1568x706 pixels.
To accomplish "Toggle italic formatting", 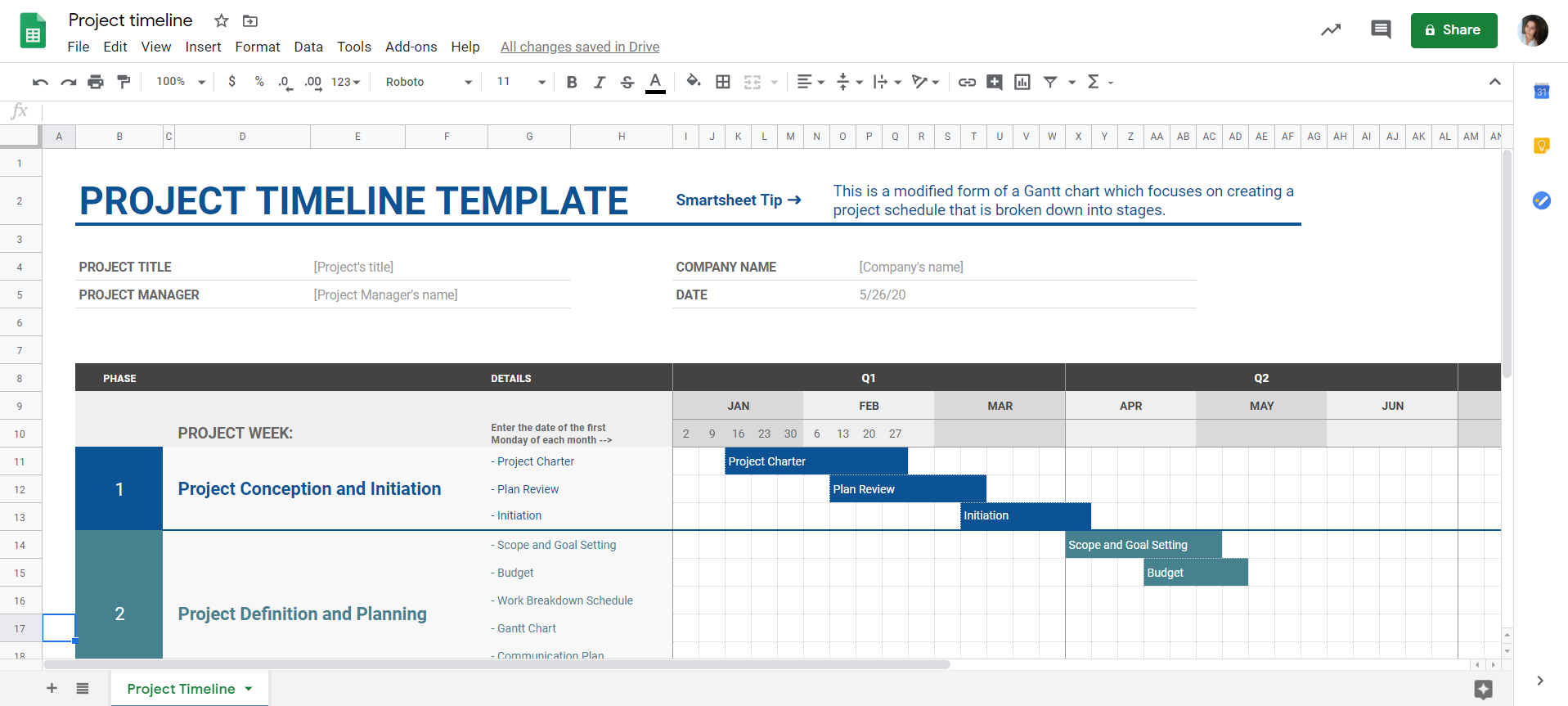I will [x=600, y=82].
